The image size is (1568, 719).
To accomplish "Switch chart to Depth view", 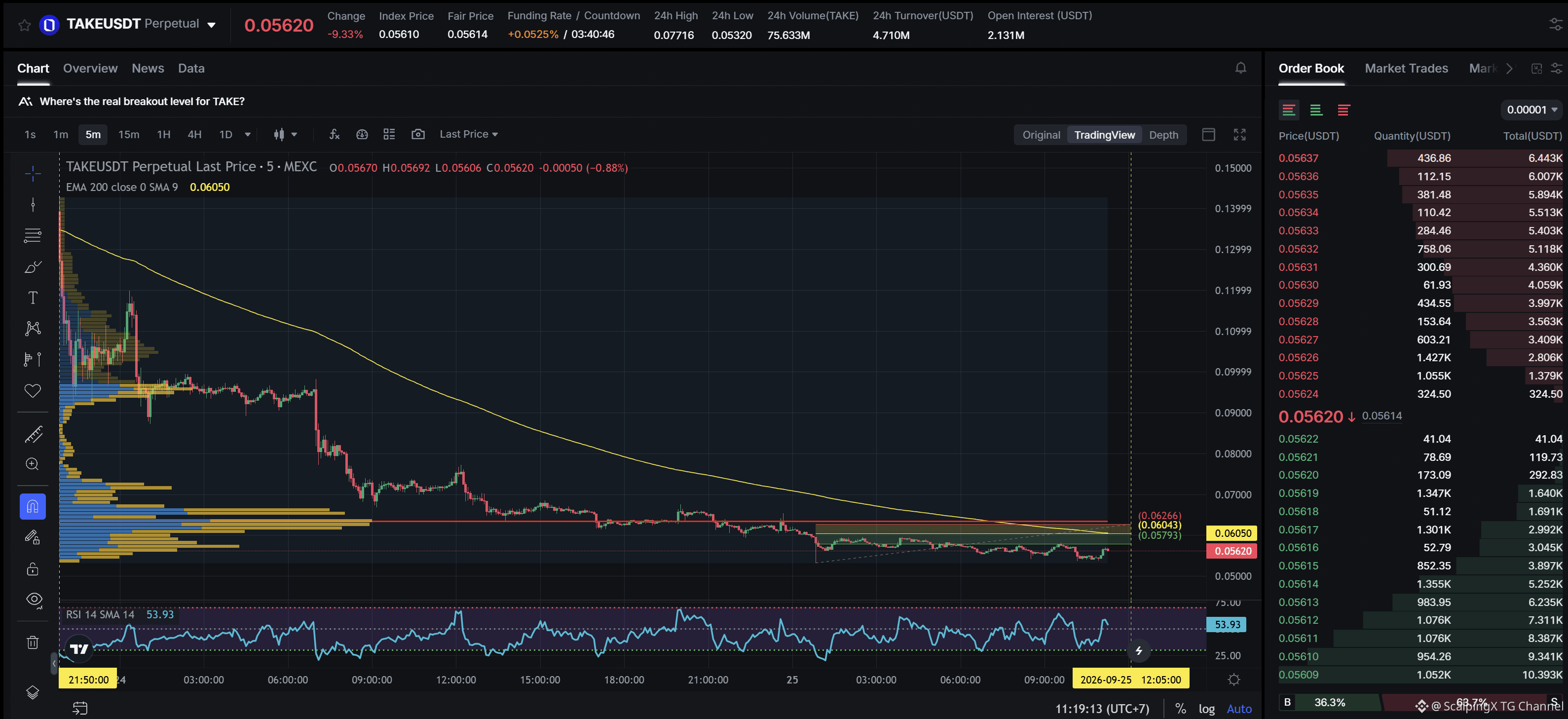I will click(x=1163, y=135).
